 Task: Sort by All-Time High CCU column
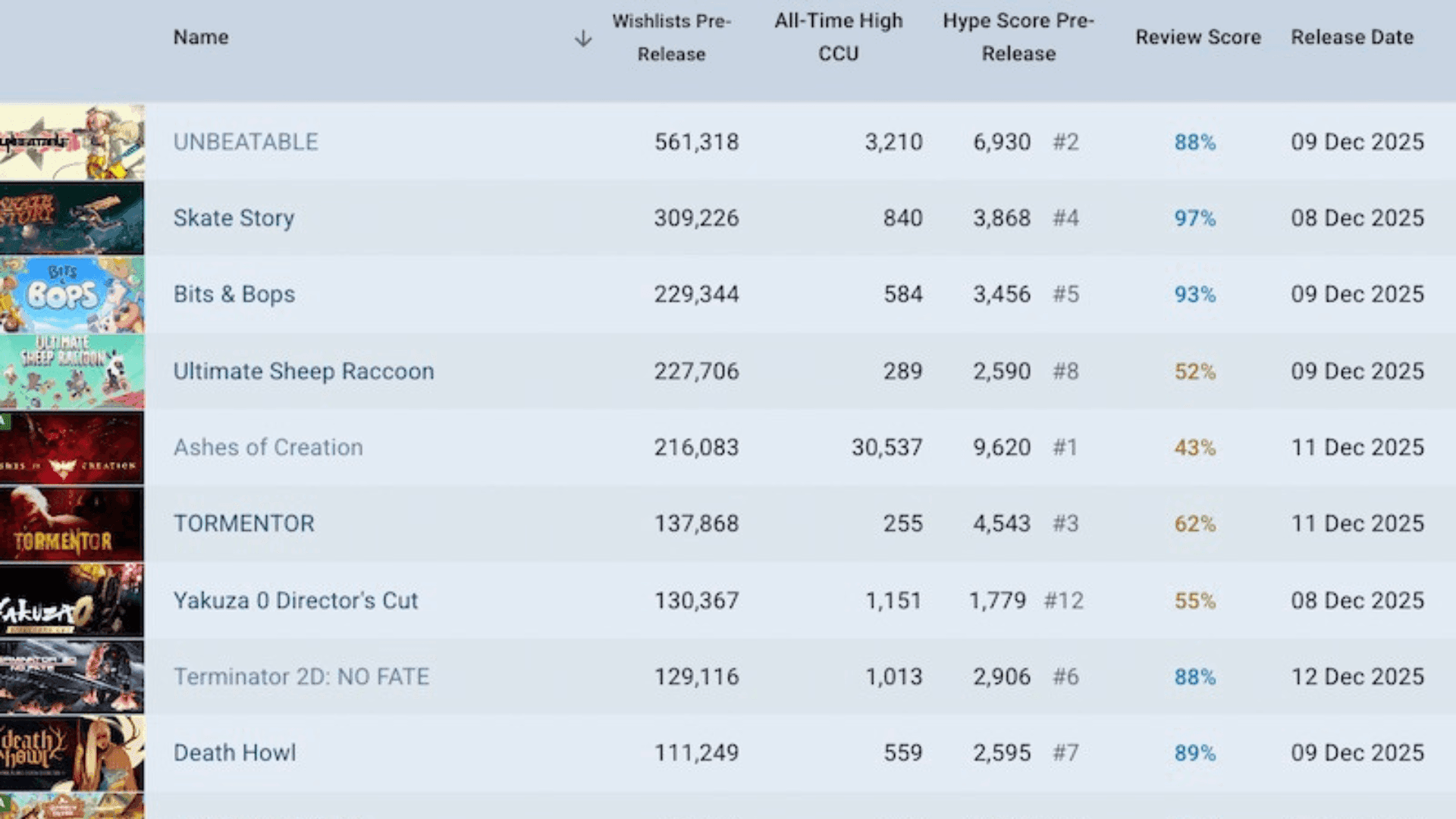pos(838,37)
